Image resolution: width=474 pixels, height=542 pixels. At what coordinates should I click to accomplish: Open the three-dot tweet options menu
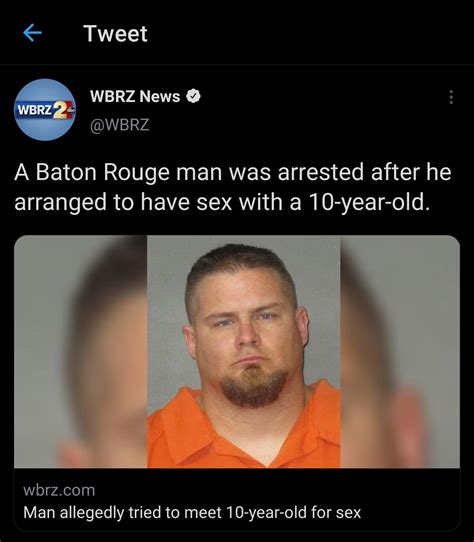[451, 97]
